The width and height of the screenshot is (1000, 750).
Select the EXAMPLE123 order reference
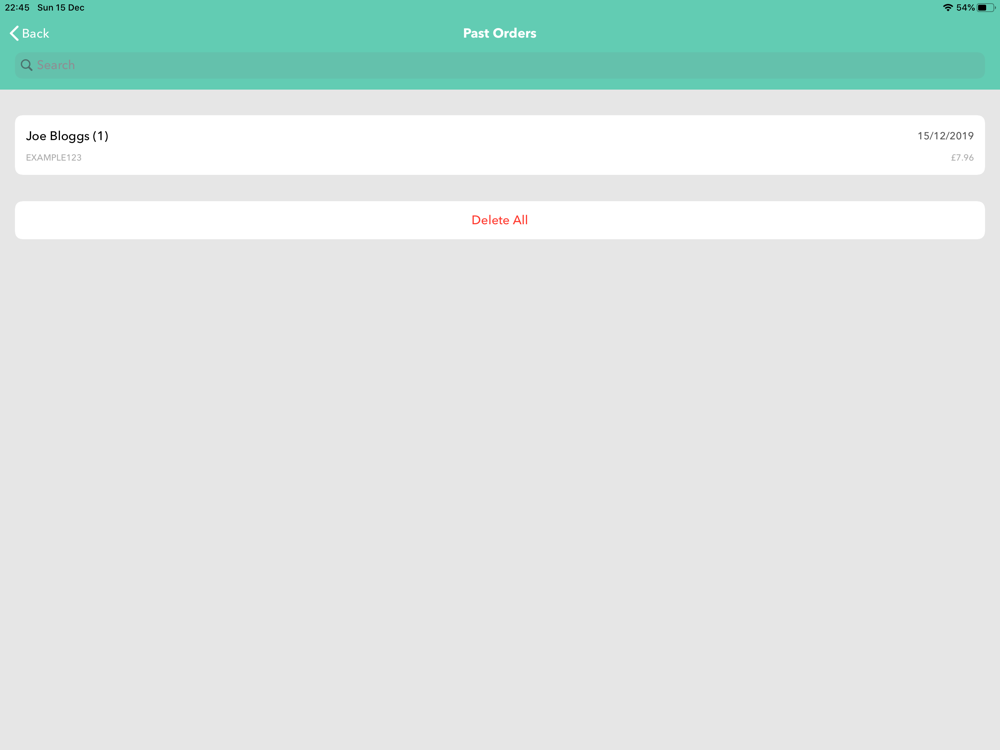(54, 158)
